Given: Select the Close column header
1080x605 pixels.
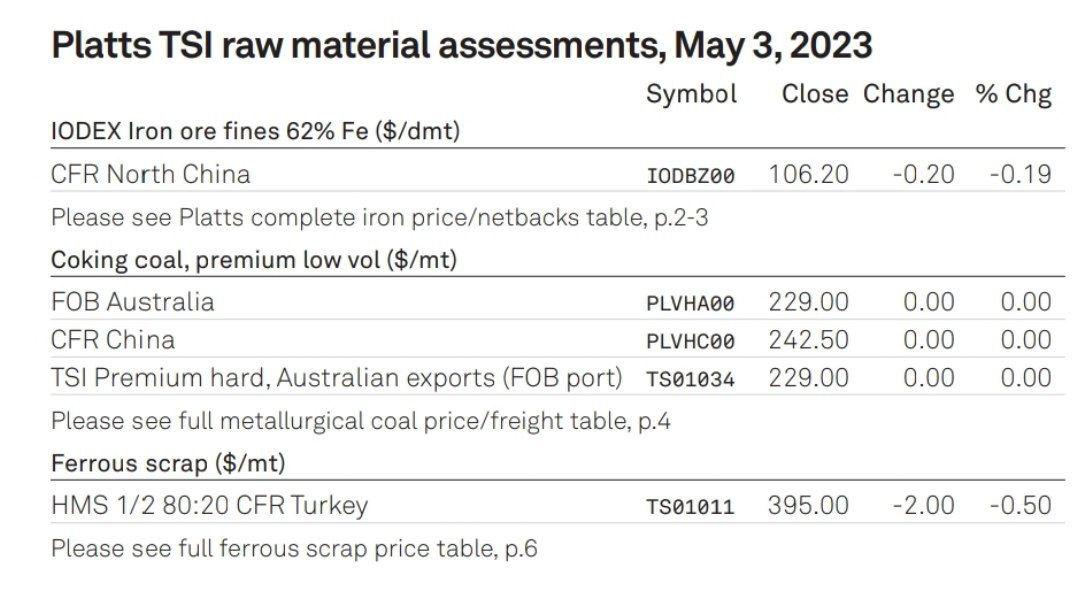Looking at the screenshot, I should 815,94.
